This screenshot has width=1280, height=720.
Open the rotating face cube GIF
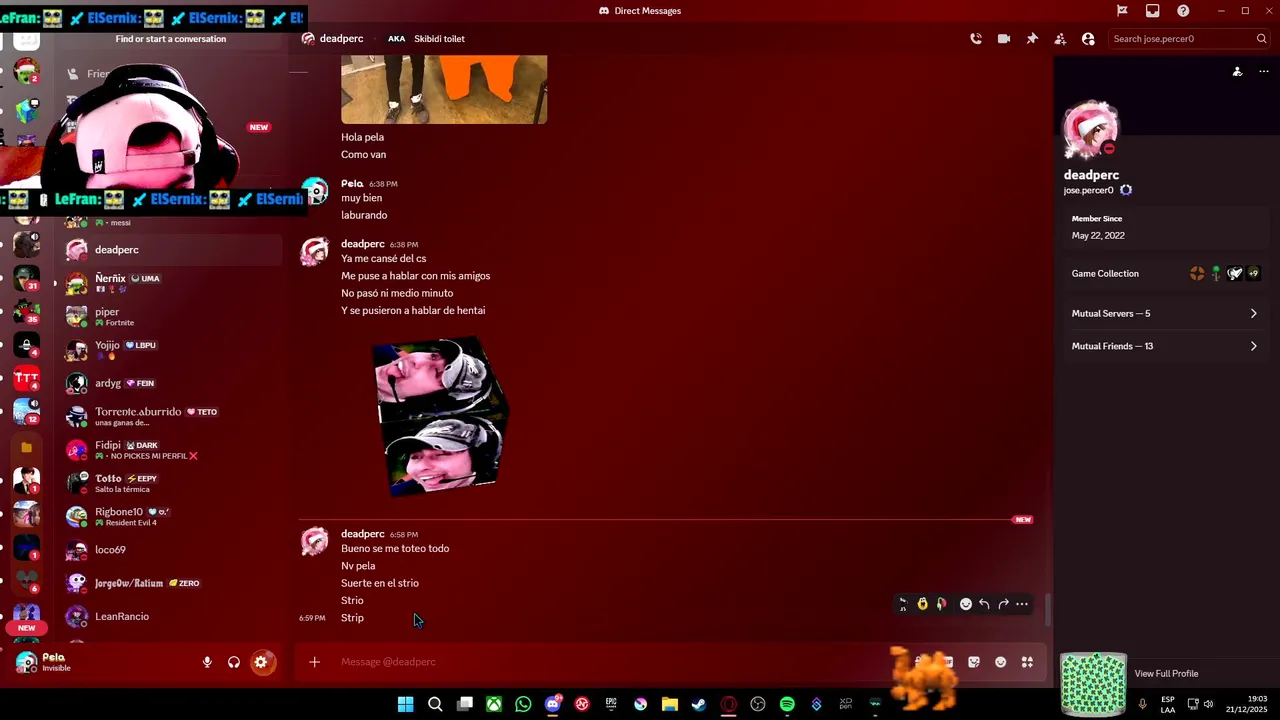pyautogui.click(x=440, y=415)
